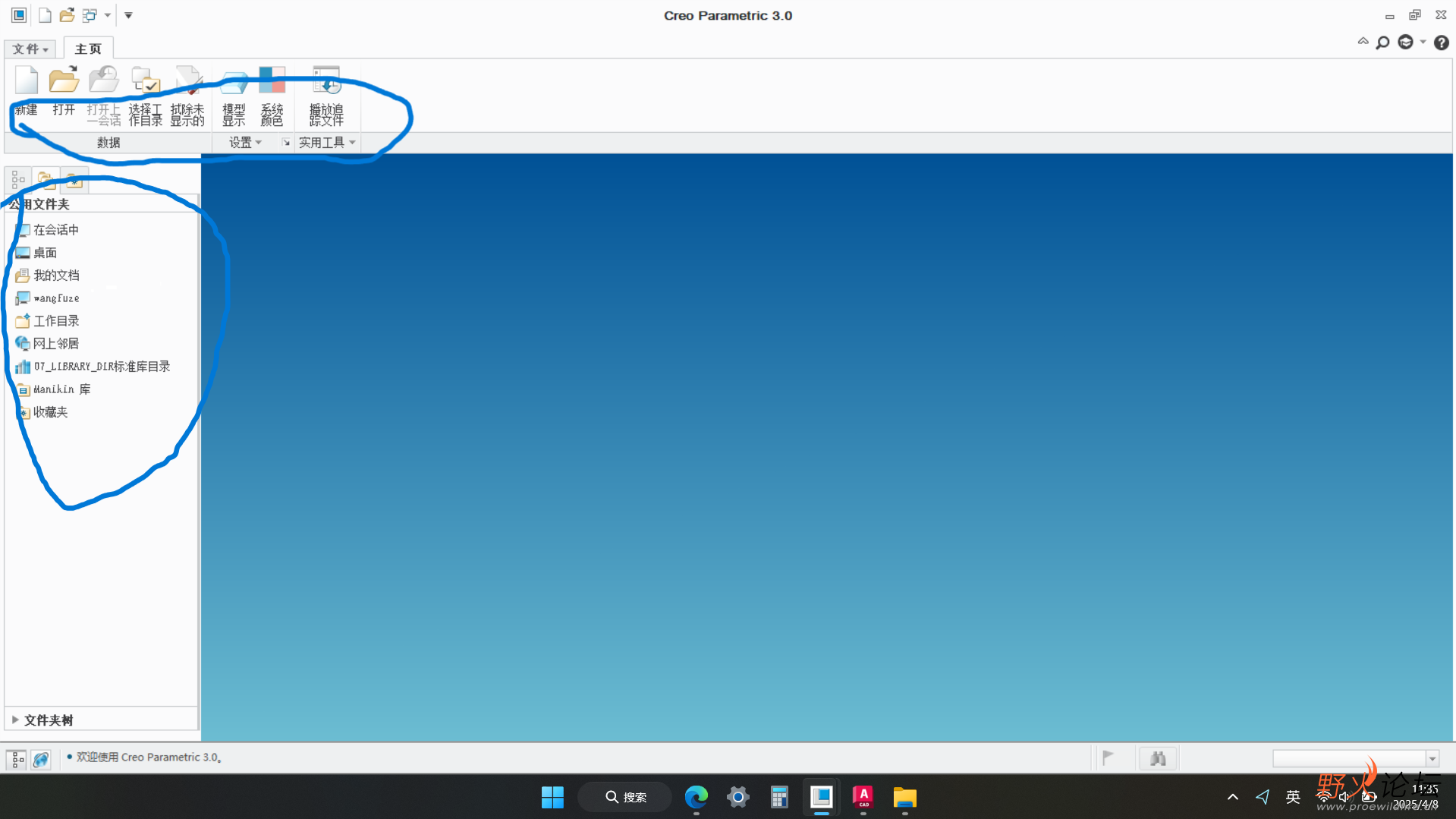
Task: Open the windows switcher dropdown arrow
Action: 108,15
